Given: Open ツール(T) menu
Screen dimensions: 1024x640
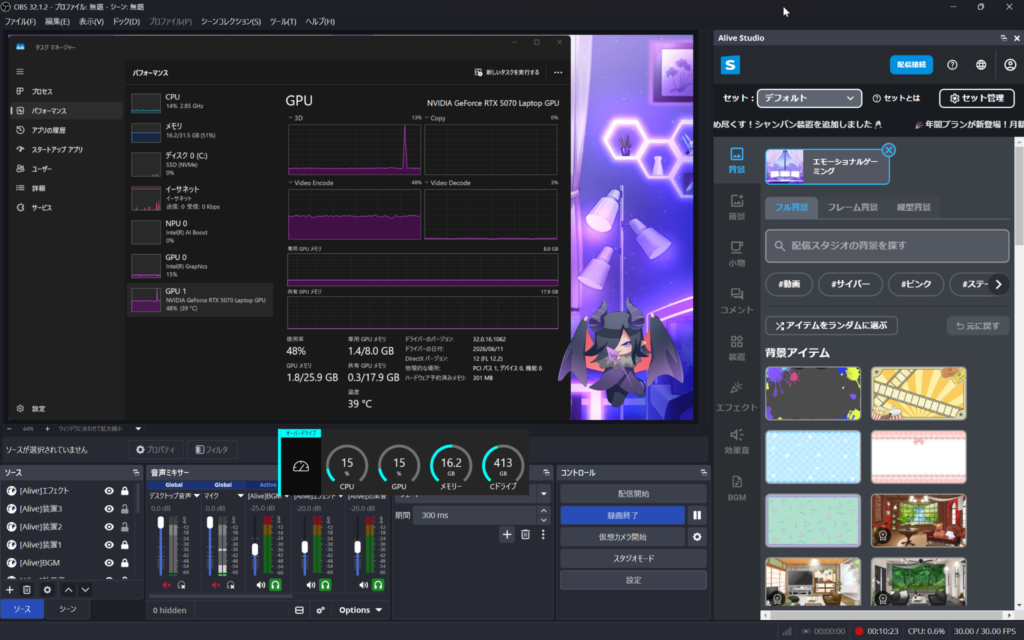Looking at the screenshot, I should tap(283, 22).
